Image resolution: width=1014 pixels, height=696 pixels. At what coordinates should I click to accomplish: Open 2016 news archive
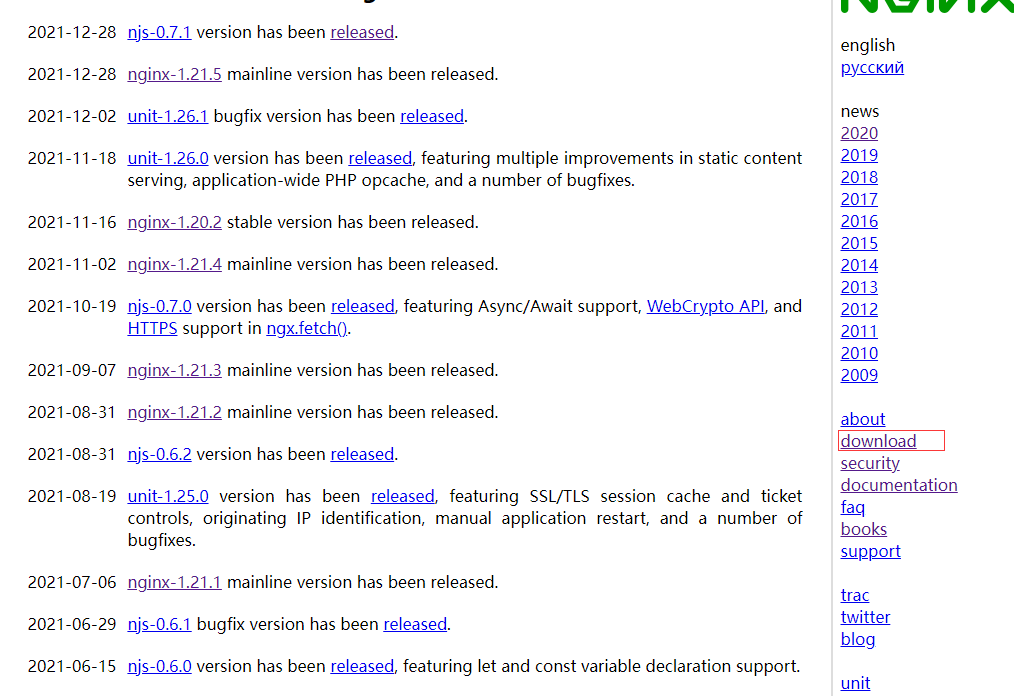[x=859, y=222]
